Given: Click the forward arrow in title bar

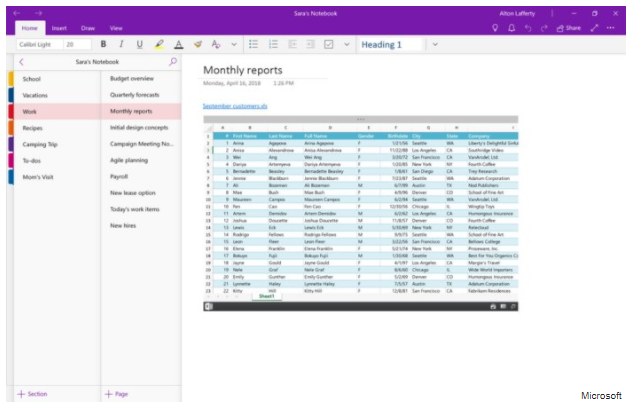Looking at the screenshot, I should (x=38, y=13).
